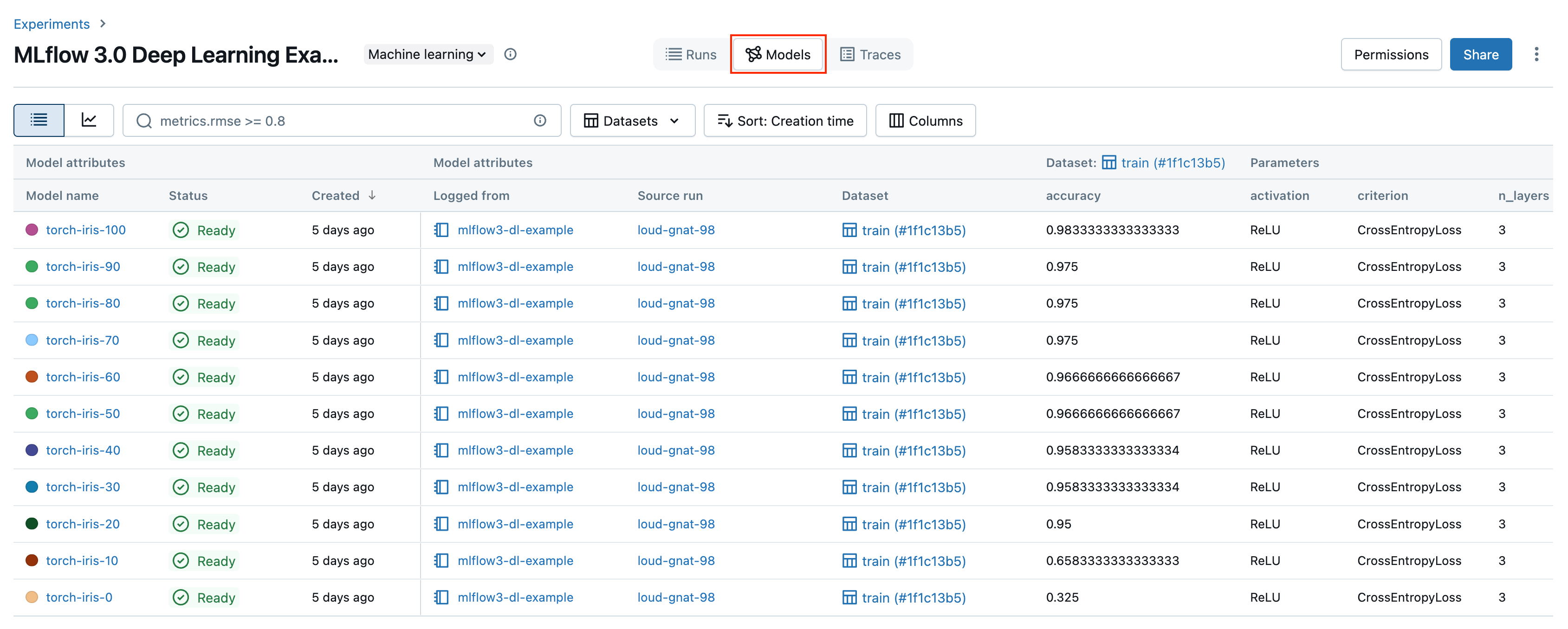Click the Ready status badge for torch-iris-50
This screenshot has height=629, width=1568.
tap(204, 413)
